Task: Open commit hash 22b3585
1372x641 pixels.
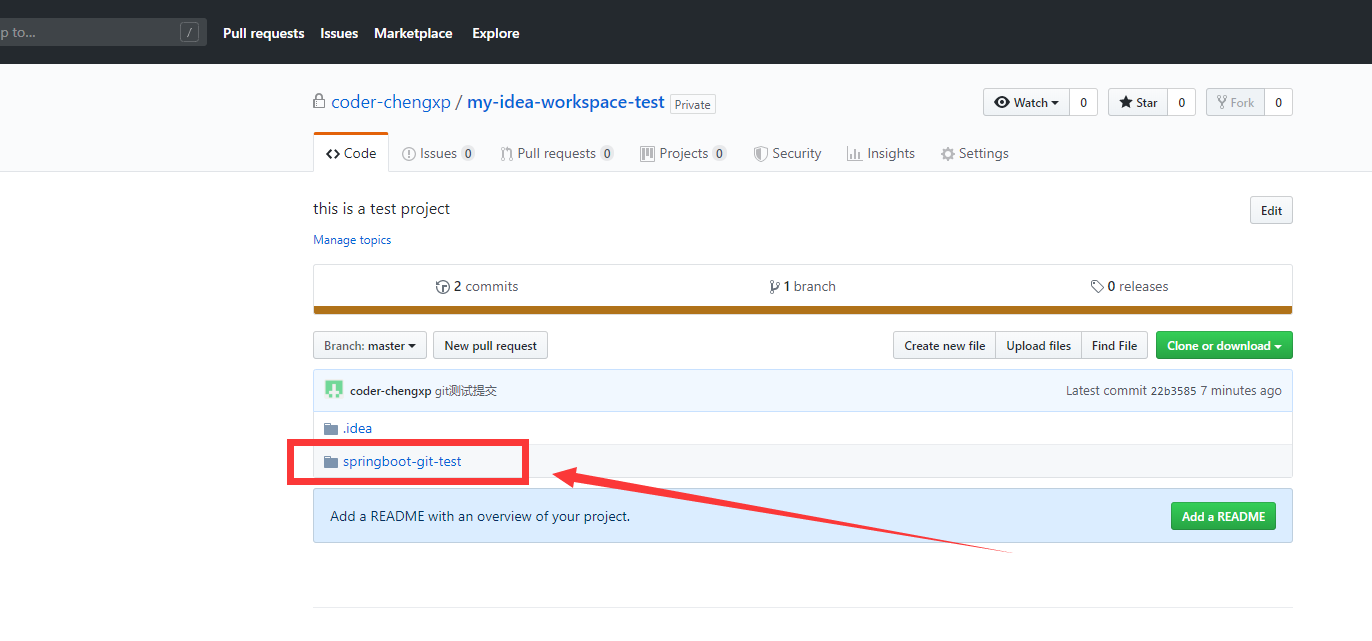Action: (1173, 391)
